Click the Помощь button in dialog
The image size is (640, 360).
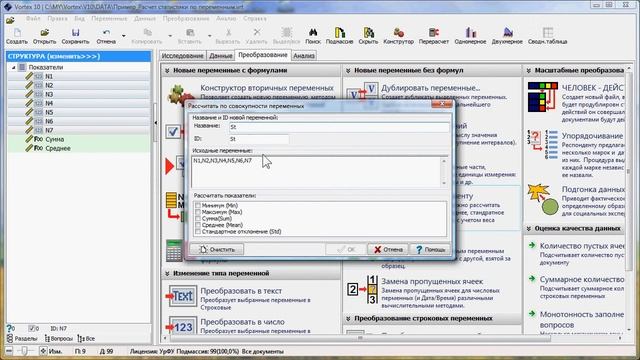[x=430, y=249]
